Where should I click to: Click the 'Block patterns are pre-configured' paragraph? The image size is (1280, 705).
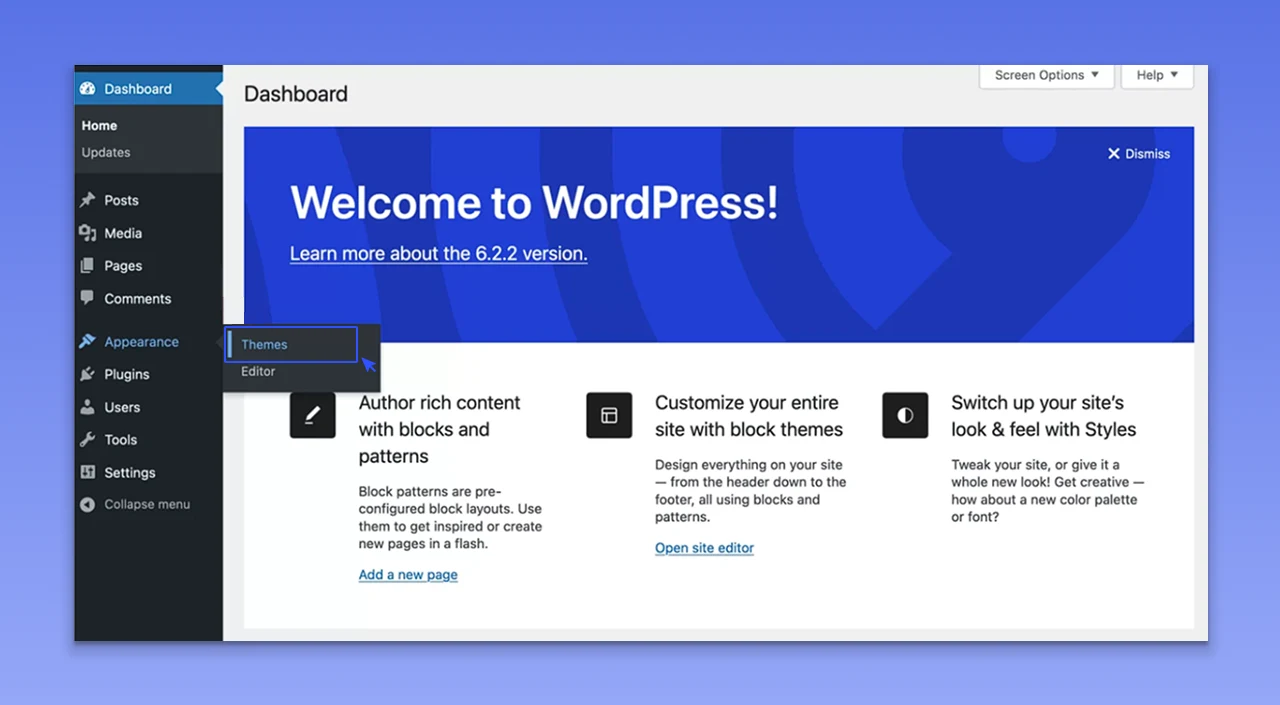coord(450,518)
